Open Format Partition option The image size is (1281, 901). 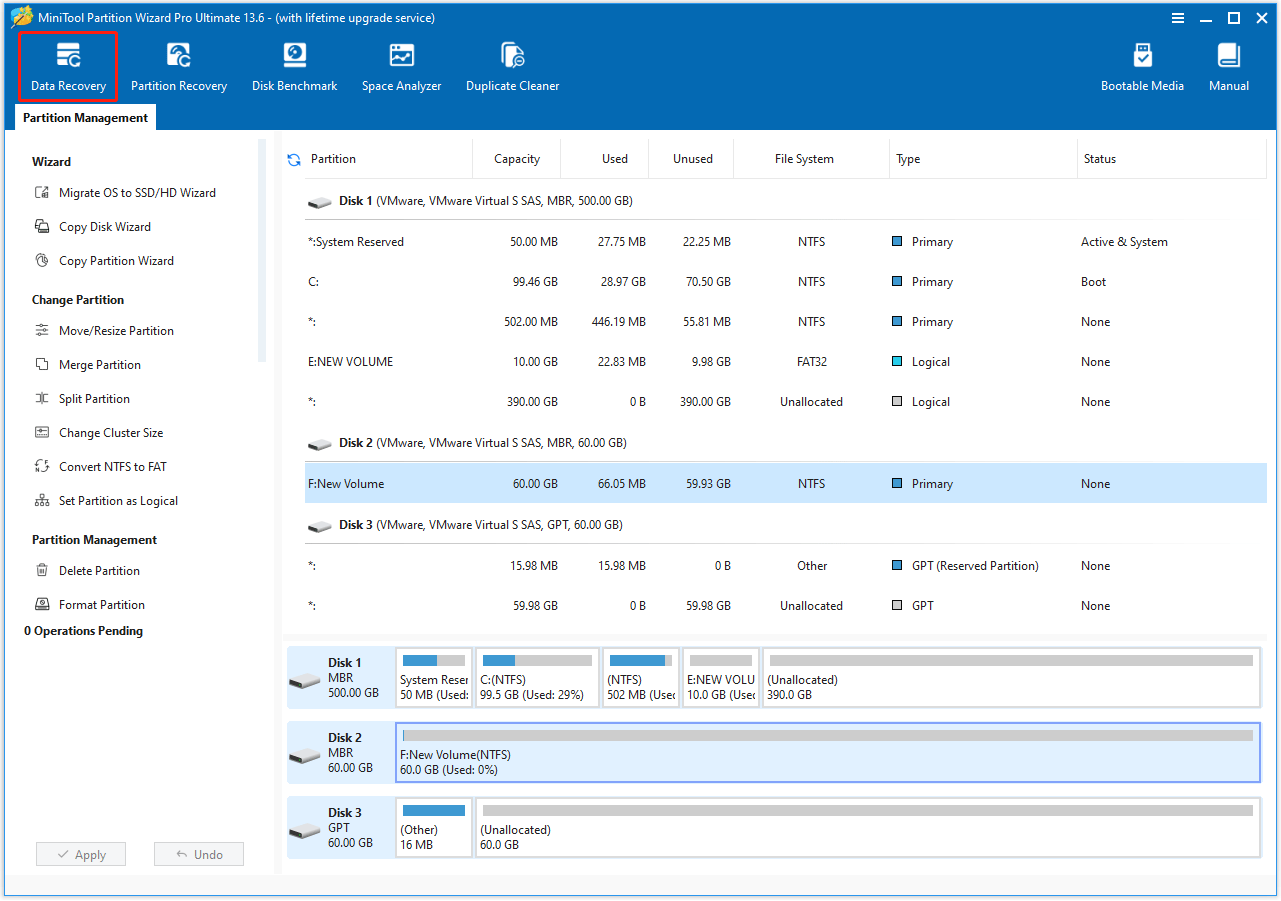[102, 604]
